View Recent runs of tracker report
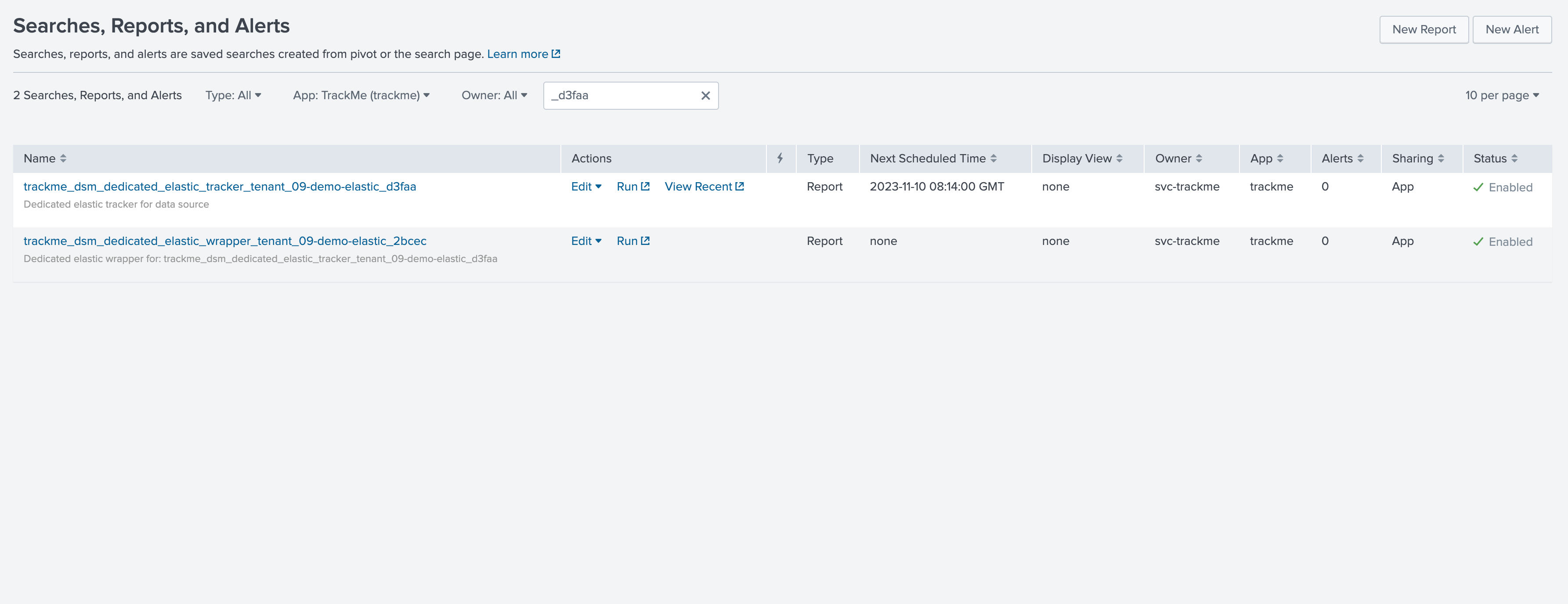 [704, 187]
